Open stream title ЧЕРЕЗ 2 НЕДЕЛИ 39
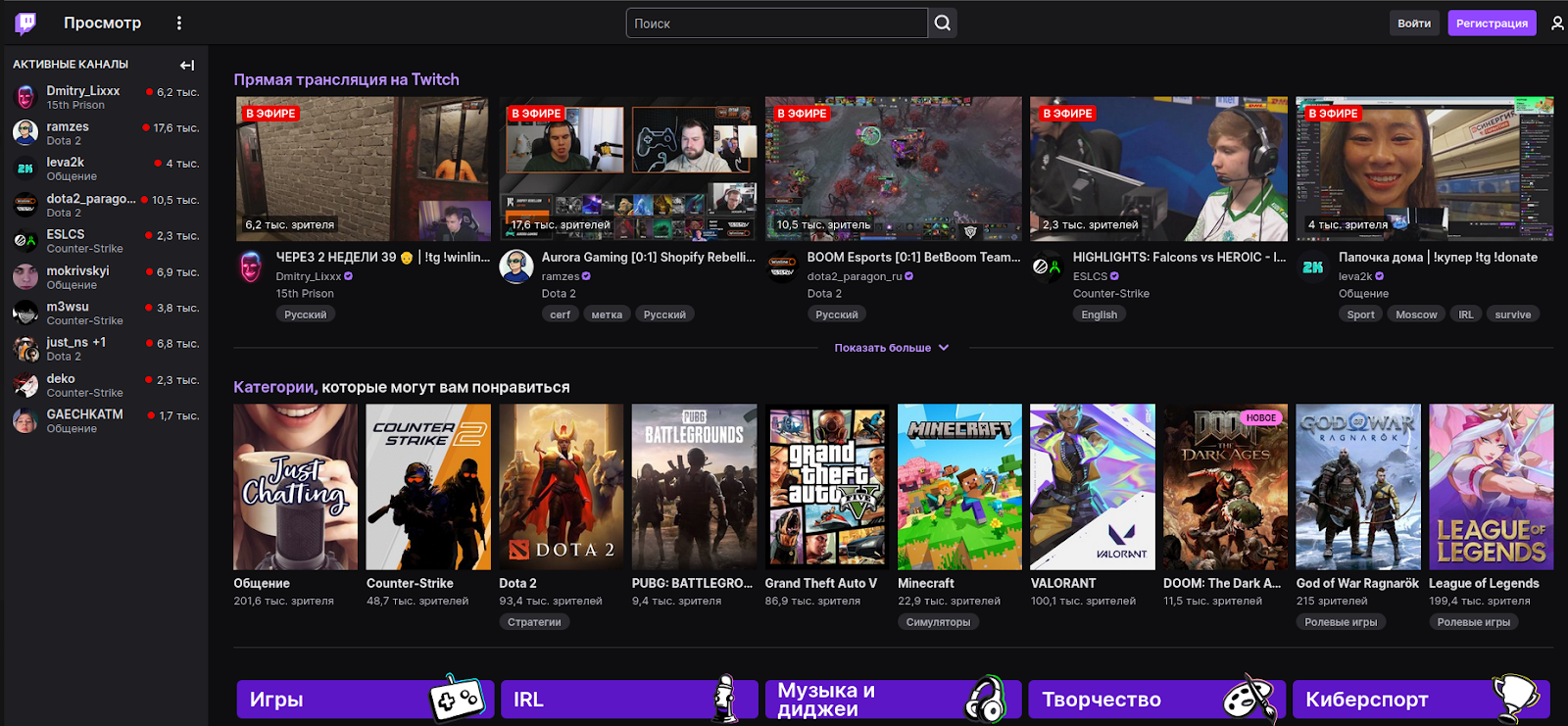This screenshot has width=1568, height=726. click(x=382, y=257)
